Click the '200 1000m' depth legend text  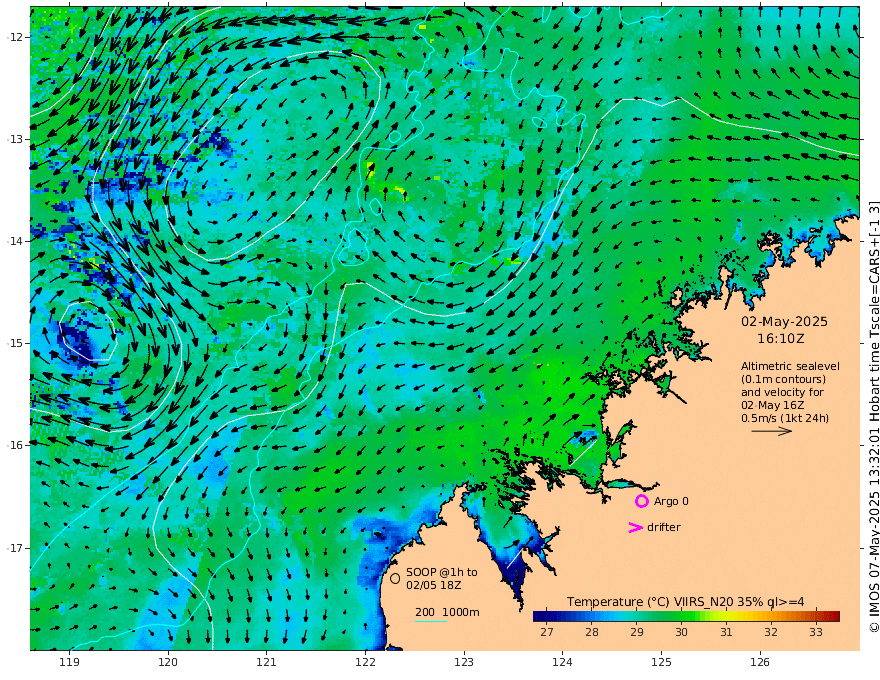(447, 612)
